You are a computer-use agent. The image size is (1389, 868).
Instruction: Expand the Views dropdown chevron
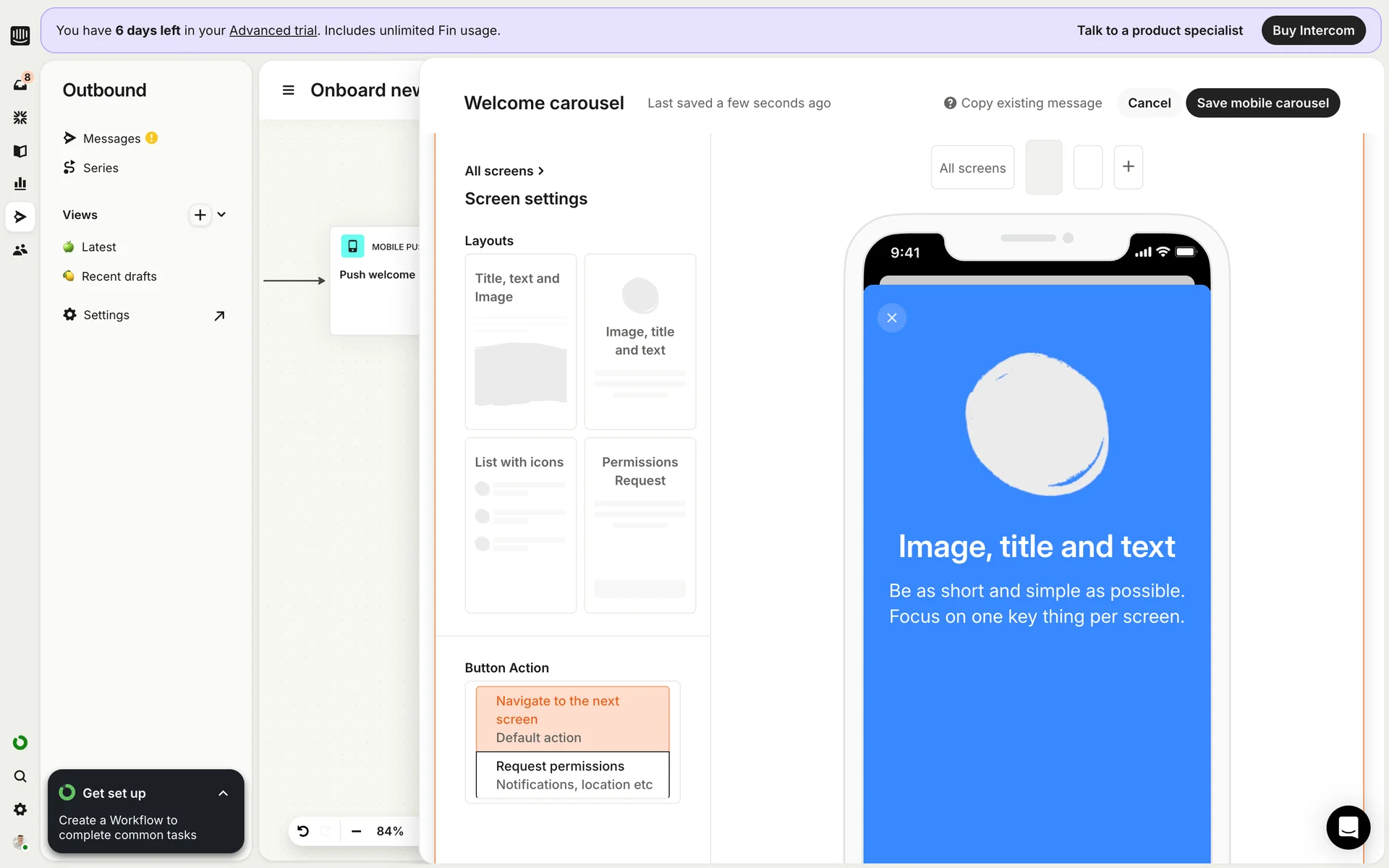[221, 215]
